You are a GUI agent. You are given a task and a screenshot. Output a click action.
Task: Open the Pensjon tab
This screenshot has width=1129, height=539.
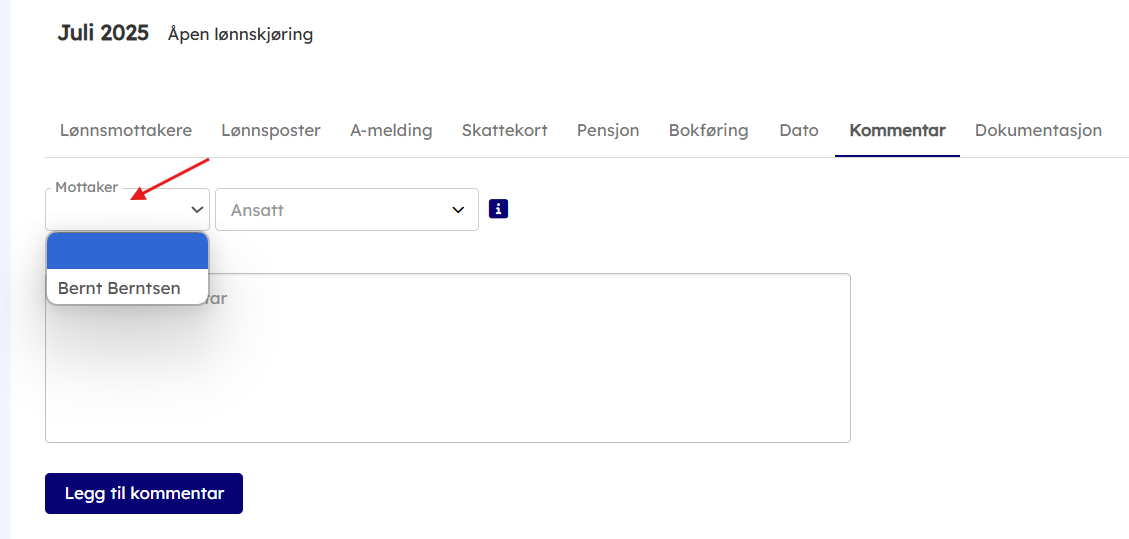click(608, 130)
